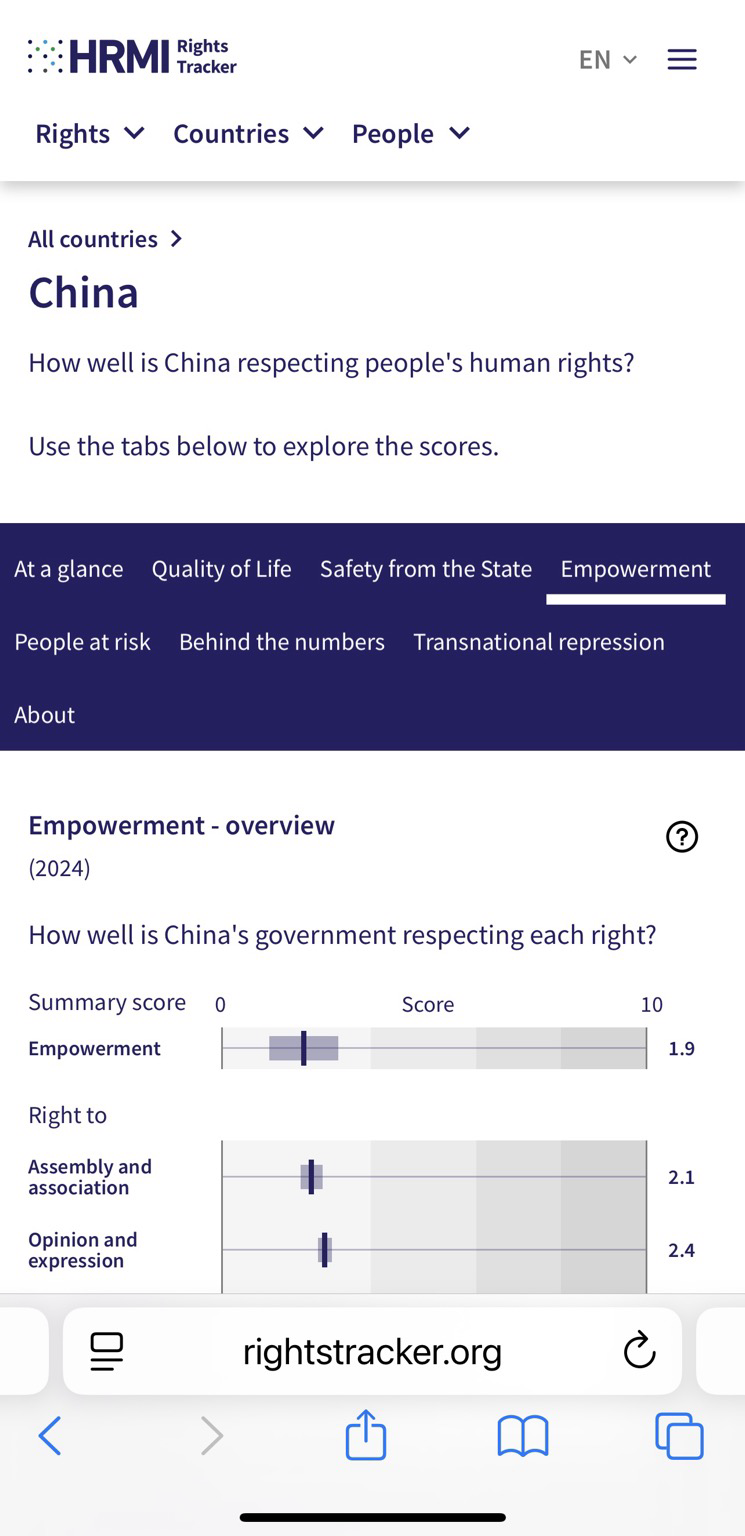745x1536 pixels.
Task: Open the help question mark icon
Action: [x=682, y=837]
